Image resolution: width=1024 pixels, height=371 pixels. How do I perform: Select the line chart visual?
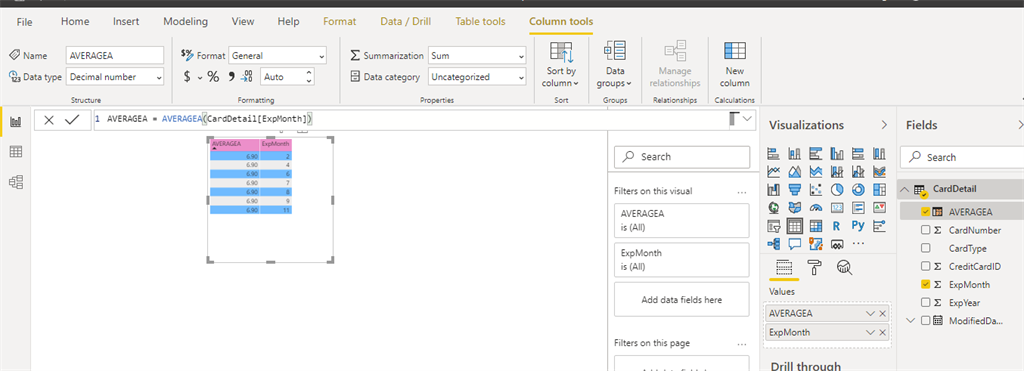(774, 172)
